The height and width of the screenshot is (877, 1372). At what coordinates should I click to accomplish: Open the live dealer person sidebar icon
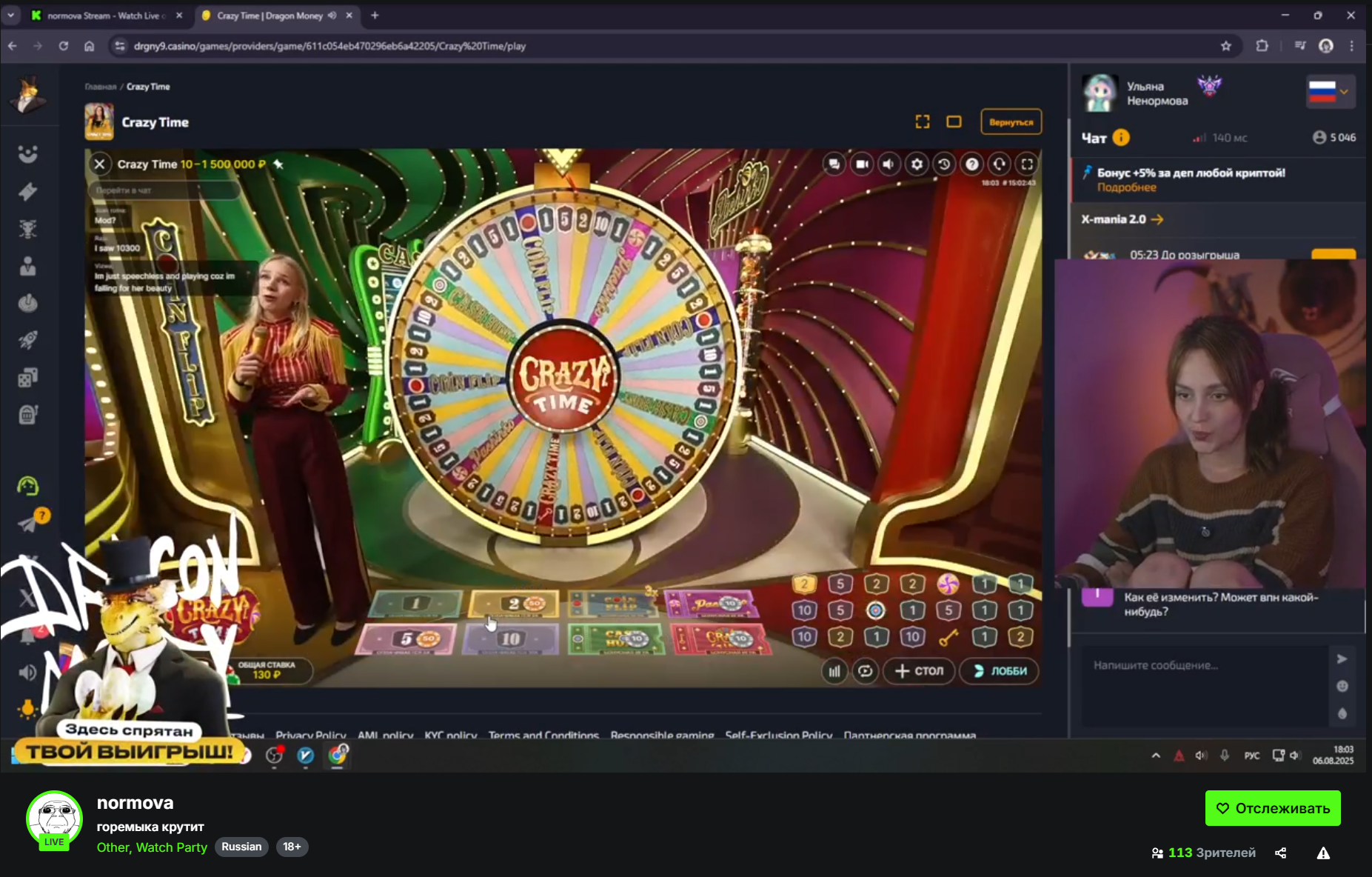tap(28, 266)
